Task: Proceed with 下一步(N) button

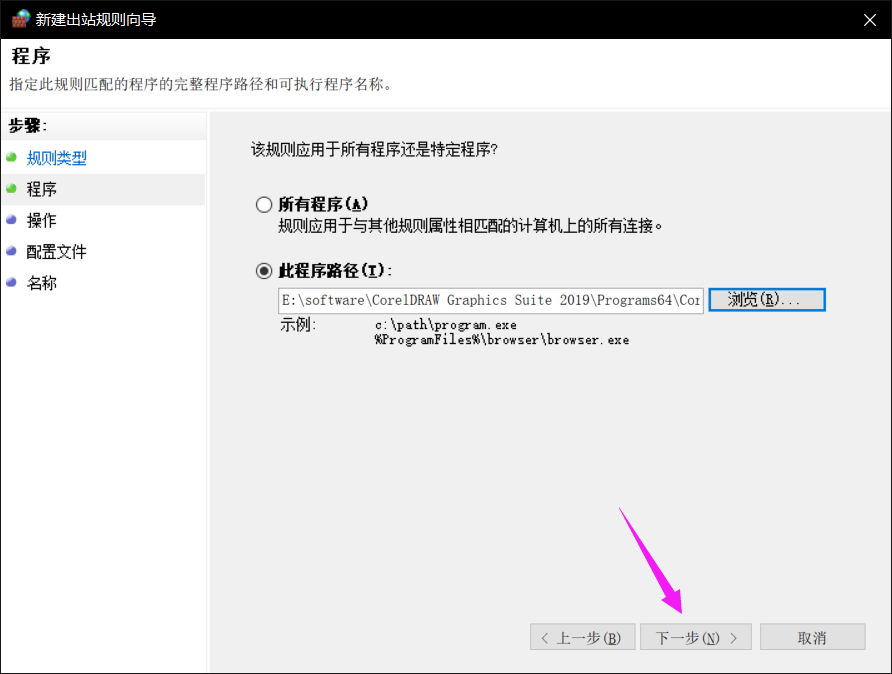Action: [x=695, y=637]
